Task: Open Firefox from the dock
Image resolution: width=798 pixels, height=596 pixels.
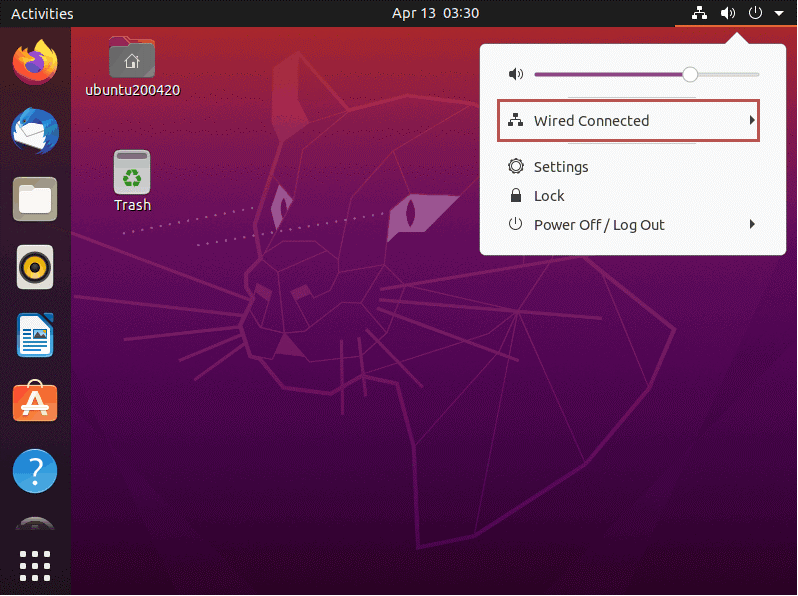Action: pos(35,63)
